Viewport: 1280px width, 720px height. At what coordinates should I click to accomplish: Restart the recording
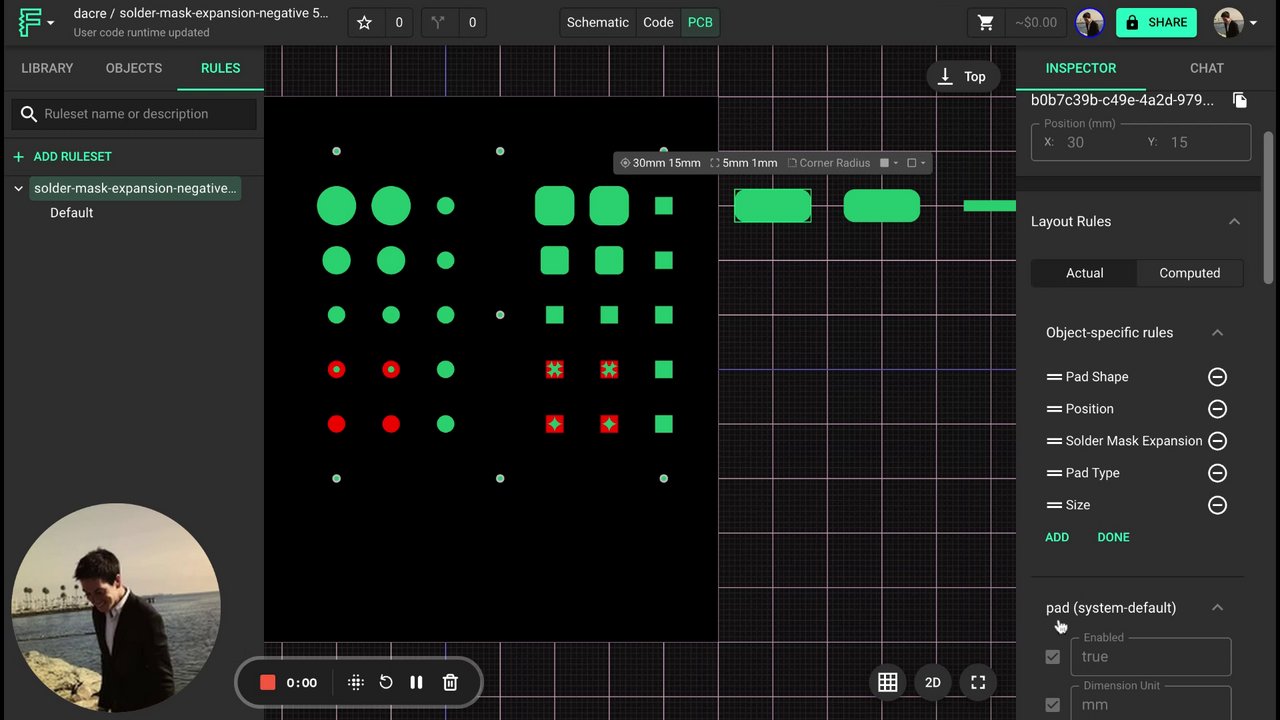[x=386, y=683]
